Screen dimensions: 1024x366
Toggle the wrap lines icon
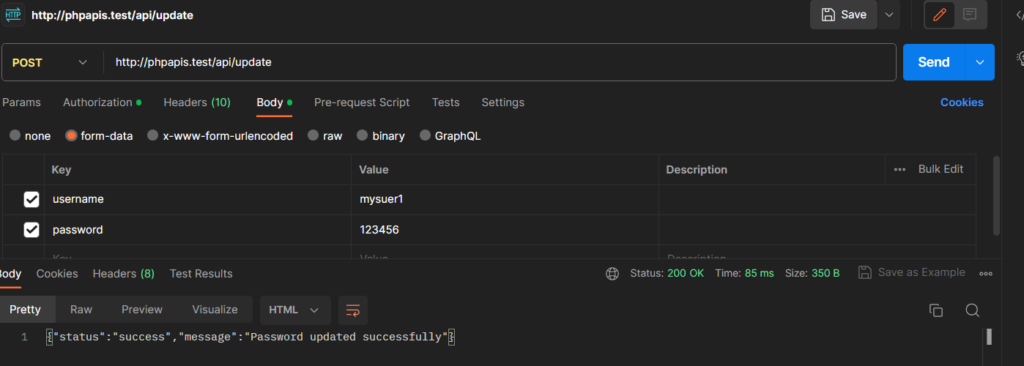point(353,310)
